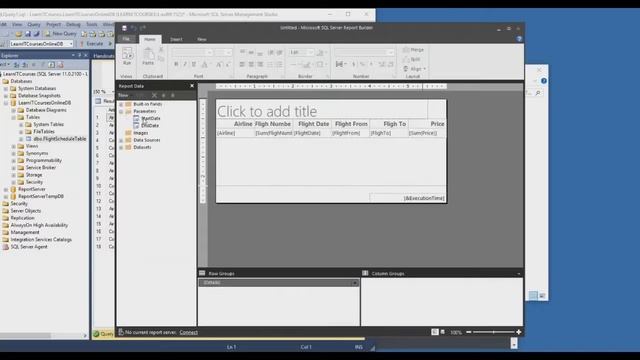This screenshot has height=360, width=640.
Task: Select the Price column header cell
Action: coord(427,124)
